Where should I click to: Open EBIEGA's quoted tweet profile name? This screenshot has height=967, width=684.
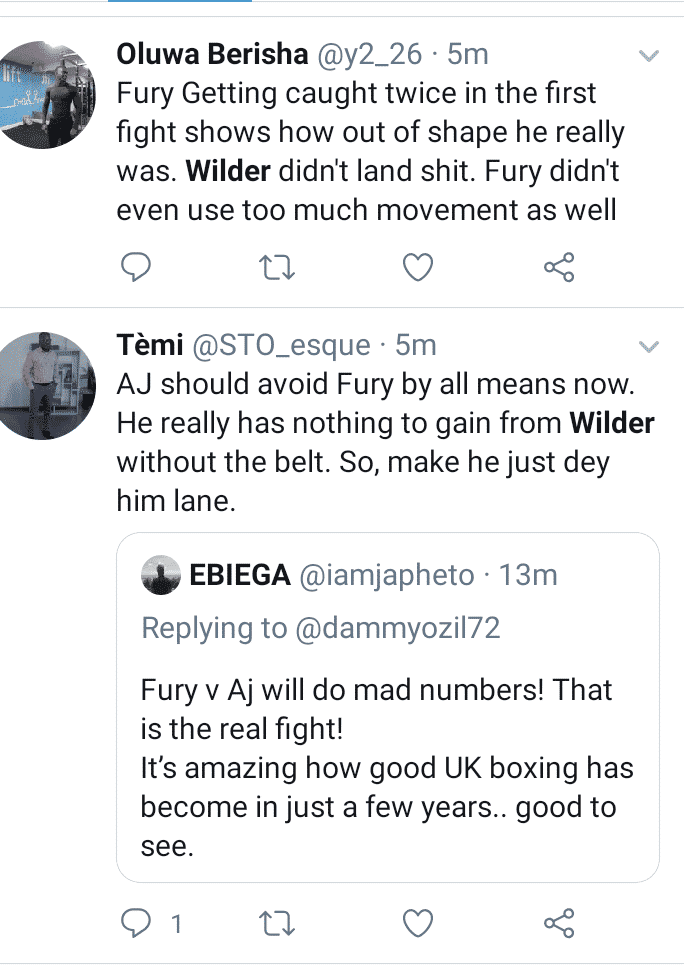click(x=240, y=575)
